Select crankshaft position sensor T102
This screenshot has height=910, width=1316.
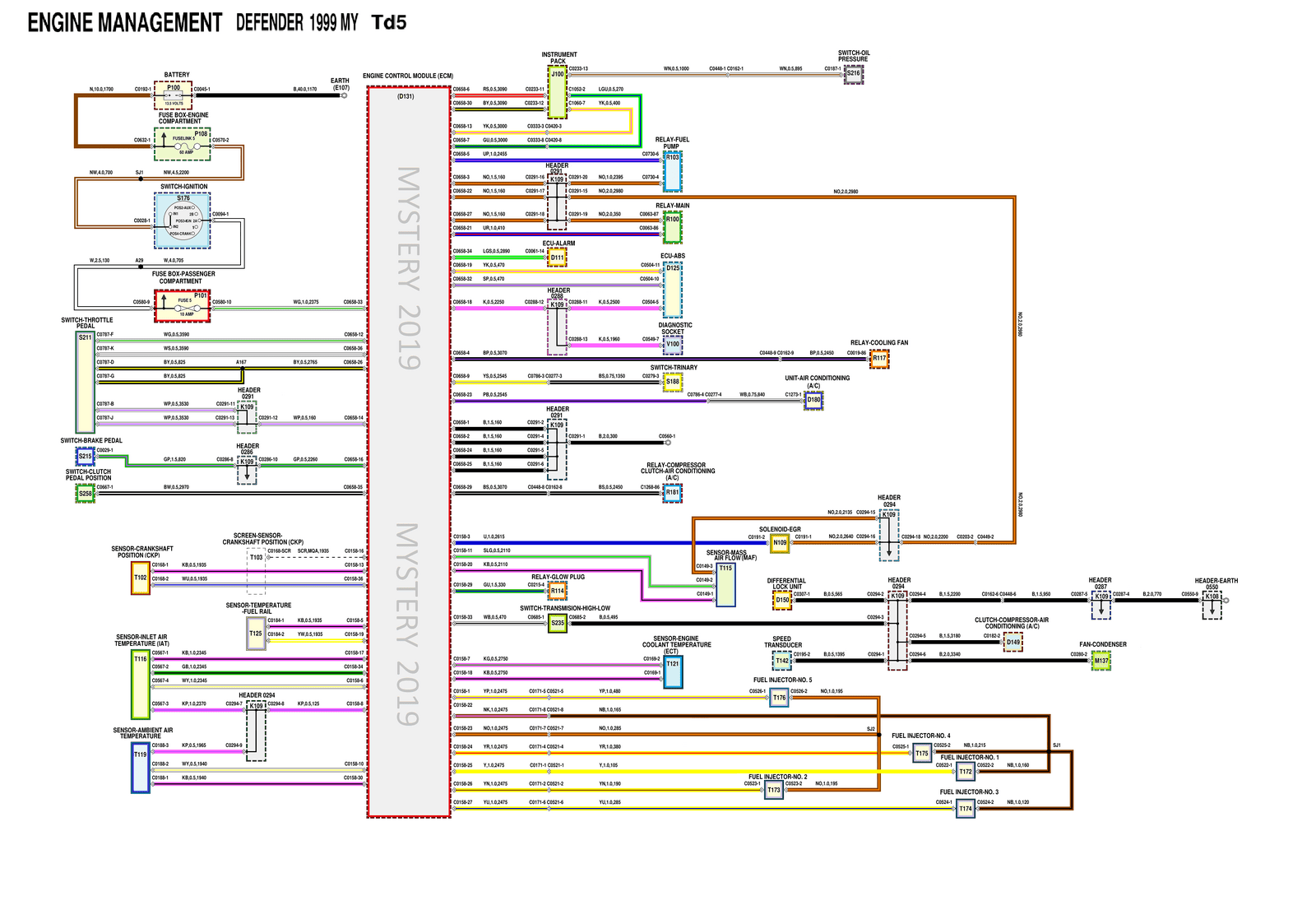141,578
